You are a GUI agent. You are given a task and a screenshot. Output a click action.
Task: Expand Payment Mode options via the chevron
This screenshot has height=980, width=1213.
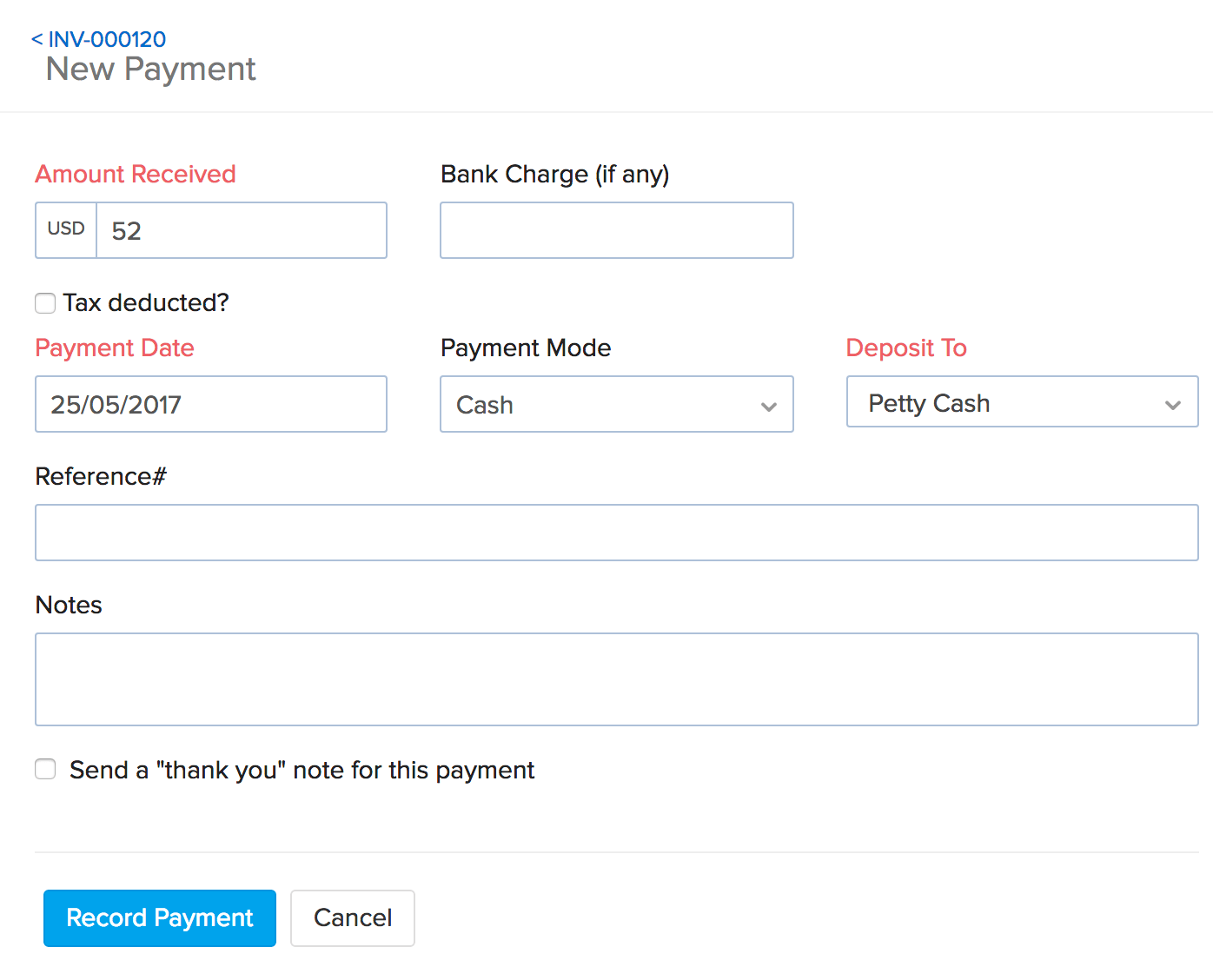pyautogui.click(x=768, y=405)
